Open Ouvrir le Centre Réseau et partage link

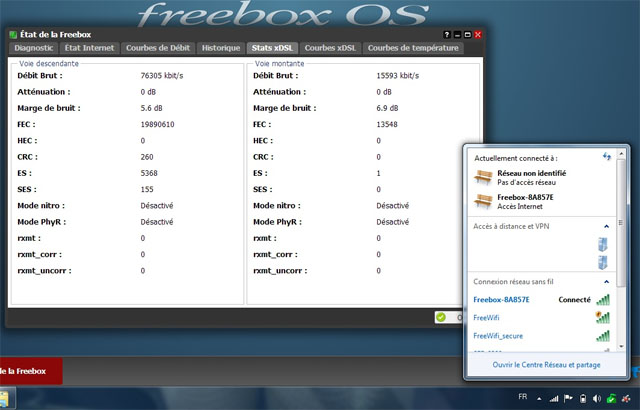pyautogui.click(x=546, y=365)
